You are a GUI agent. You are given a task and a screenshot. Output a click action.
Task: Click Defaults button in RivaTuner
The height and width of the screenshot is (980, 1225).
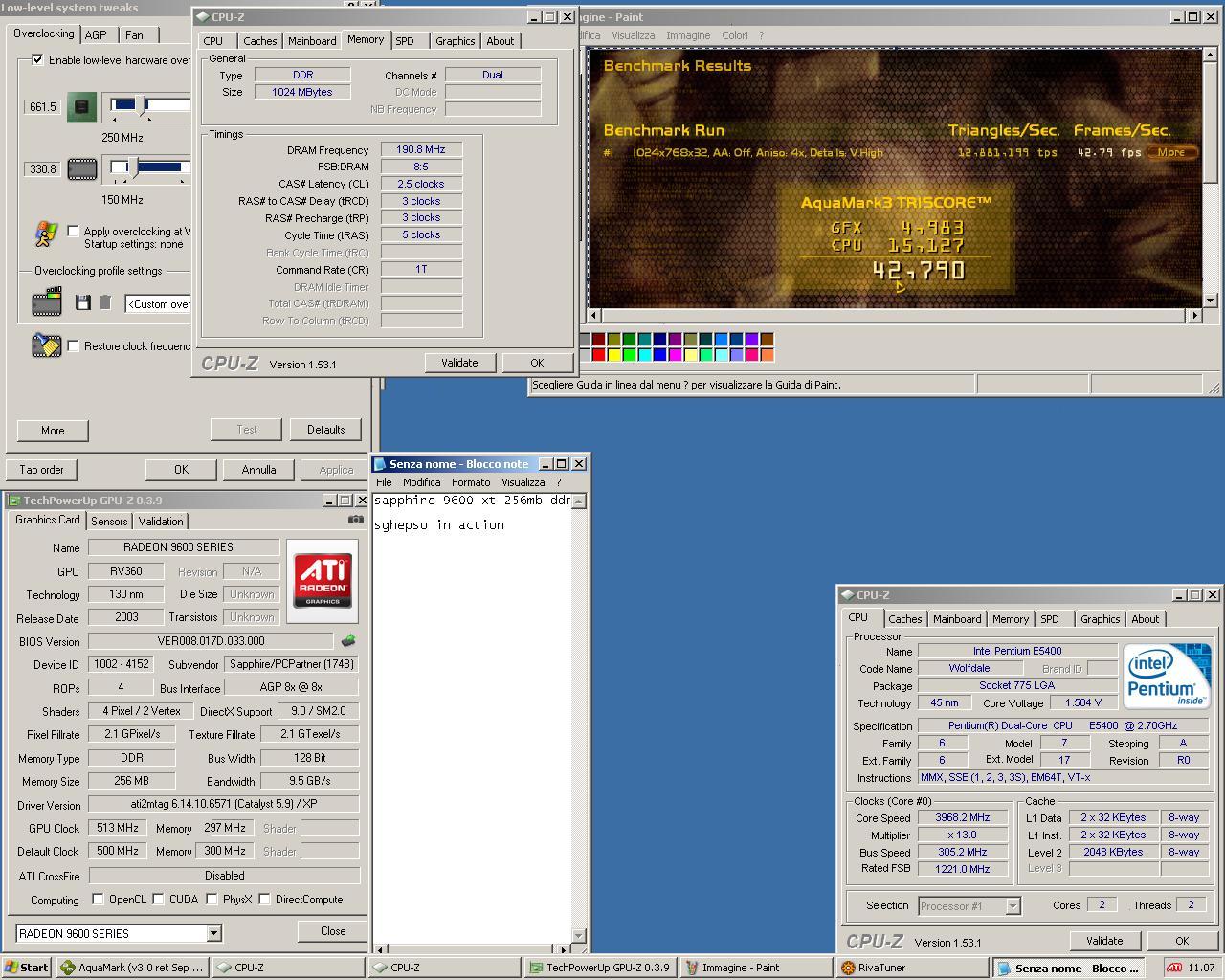coord(325,430)
